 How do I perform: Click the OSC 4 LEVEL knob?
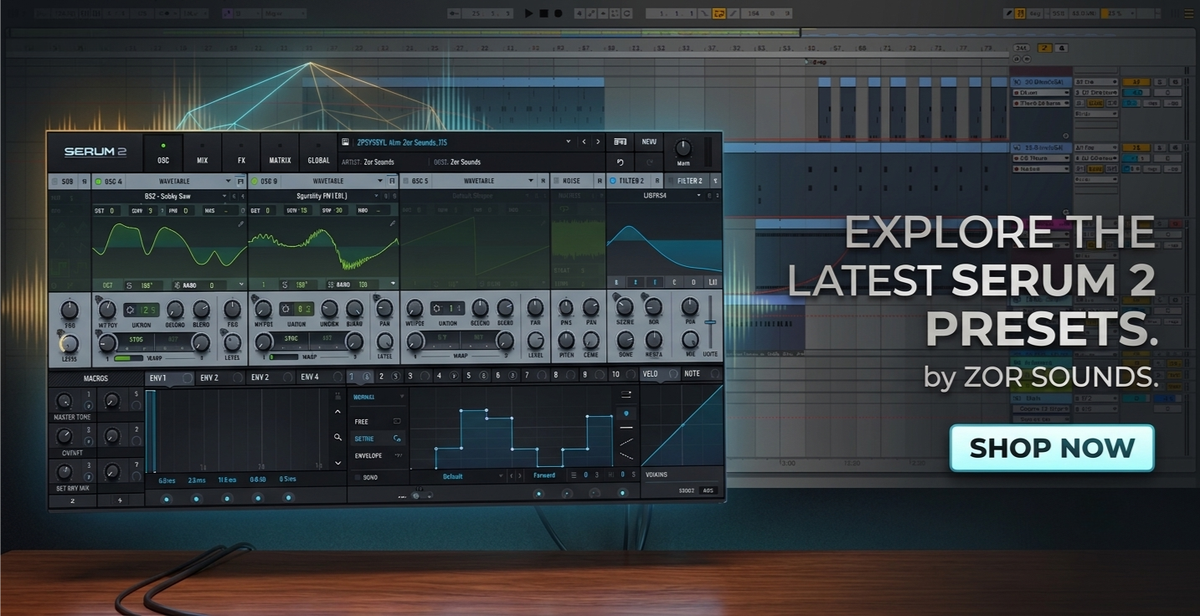232,342
